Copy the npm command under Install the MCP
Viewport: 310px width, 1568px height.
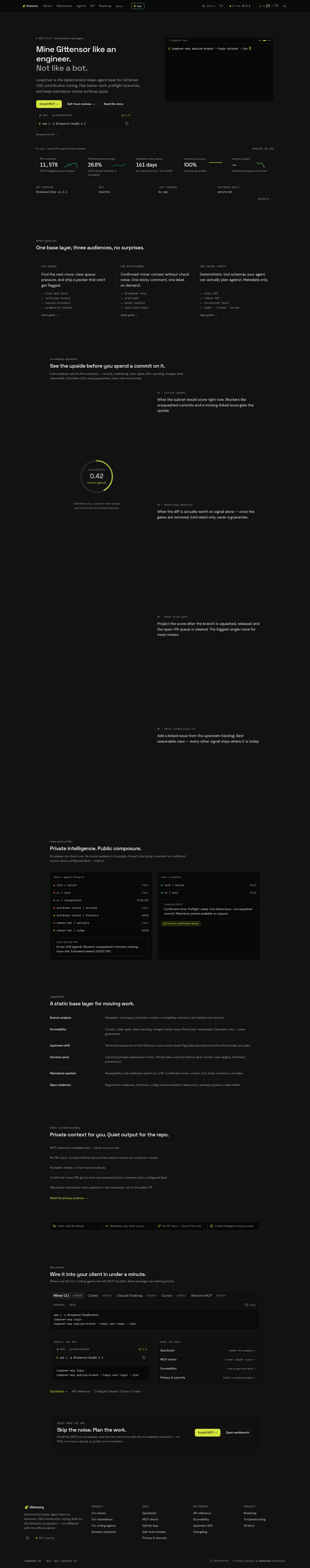point(144,1357)
